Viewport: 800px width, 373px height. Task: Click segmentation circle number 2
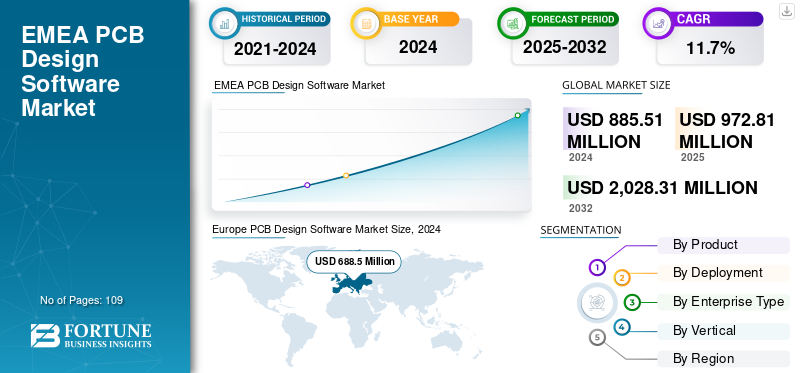click(x=622, y=278)
